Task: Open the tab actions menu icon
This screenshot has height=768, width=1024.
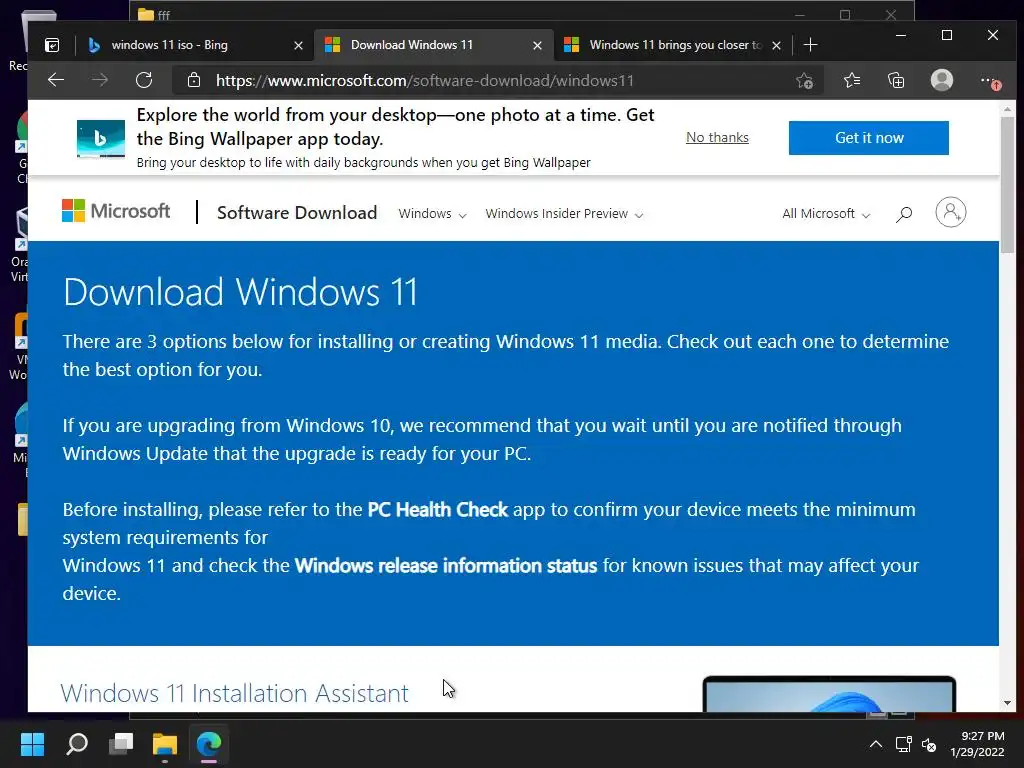Action: coord(52,45)
